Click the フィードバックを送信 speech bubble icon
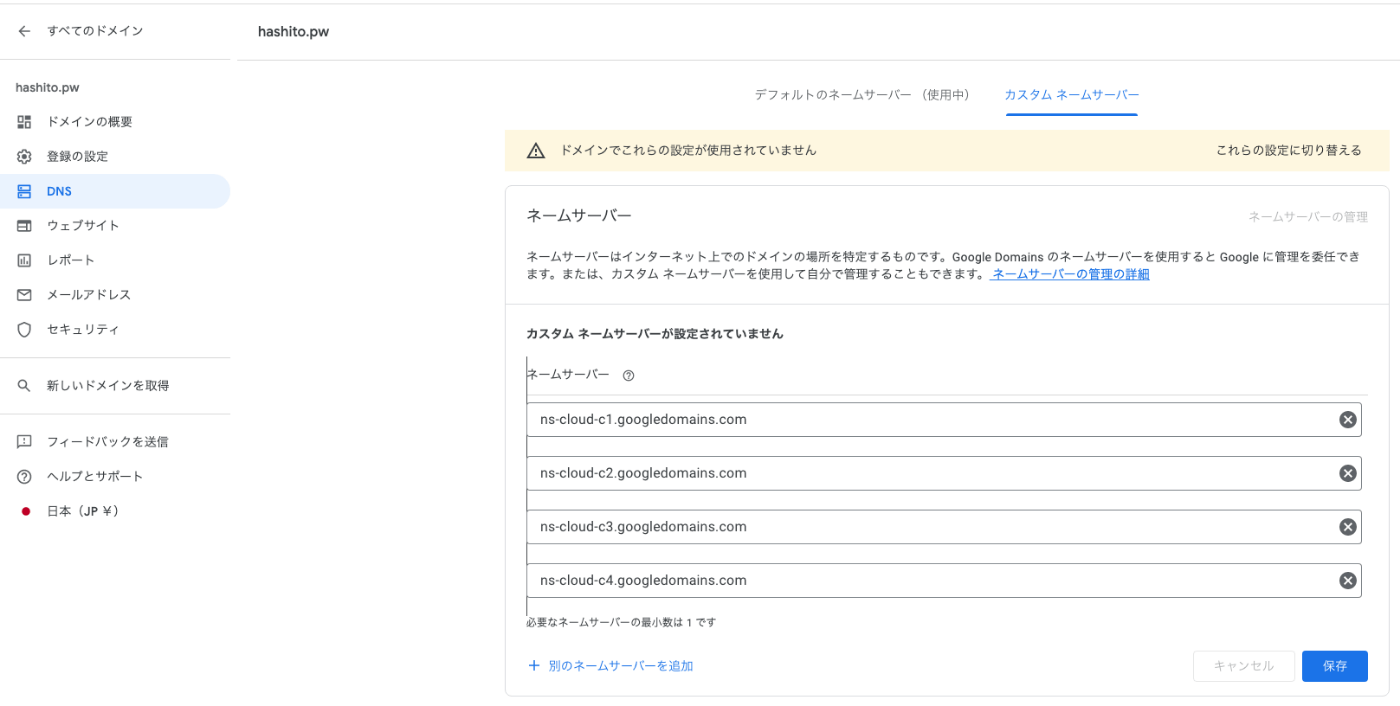 [24, 442]
